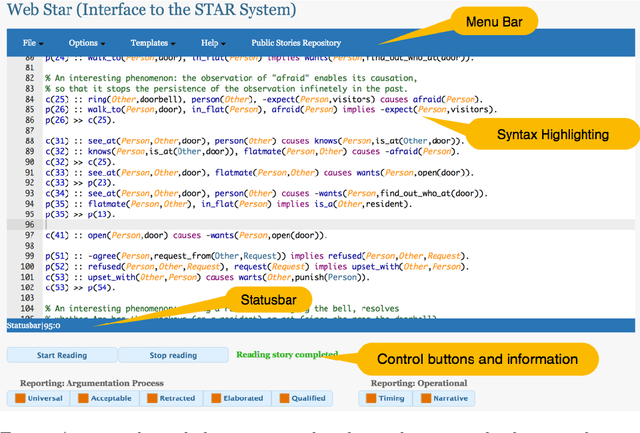Enable Acceptable argumentation reporting
The image size is (640, 433).
(103, 398)
